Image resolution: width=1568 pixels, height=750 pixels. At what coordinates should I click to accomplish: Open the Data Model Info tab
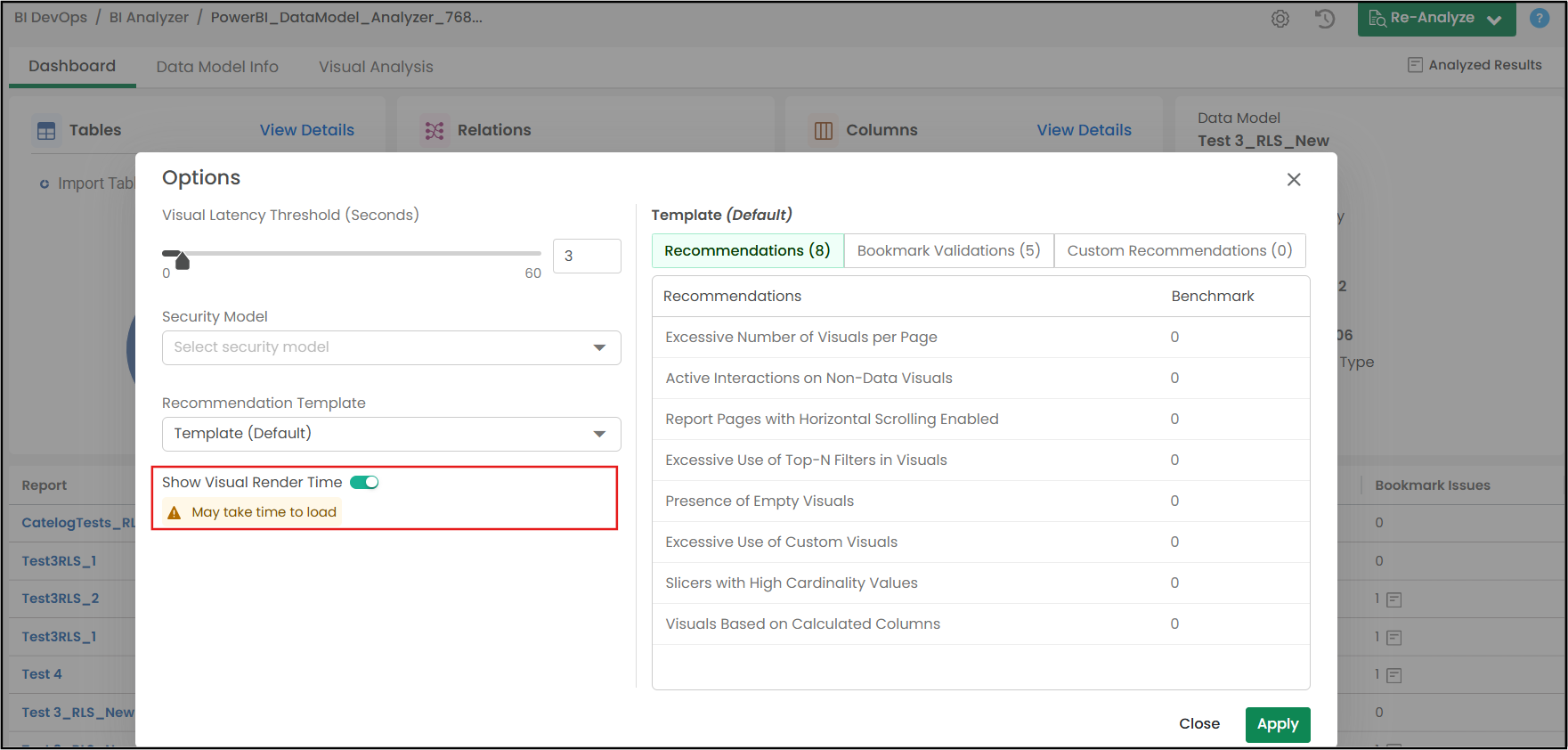coord(217,67)
